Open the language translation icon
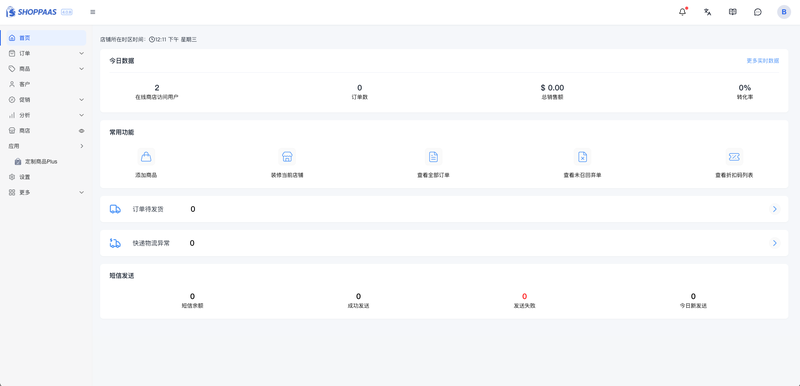The height and width of the screenshot is (386, 800). pos(707,12)
